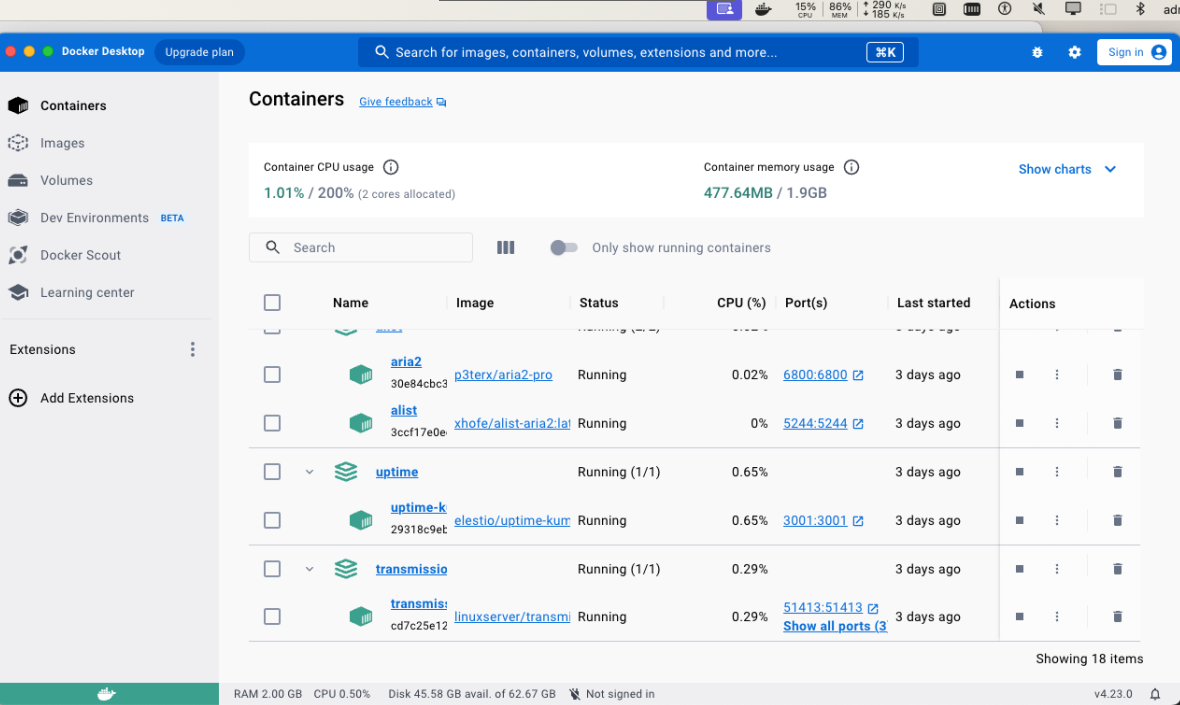The height and width of the screenshot is (705, 1180).
Task: Open port link 3001:3001 for uptime-kuma
Action: [815, 520]
